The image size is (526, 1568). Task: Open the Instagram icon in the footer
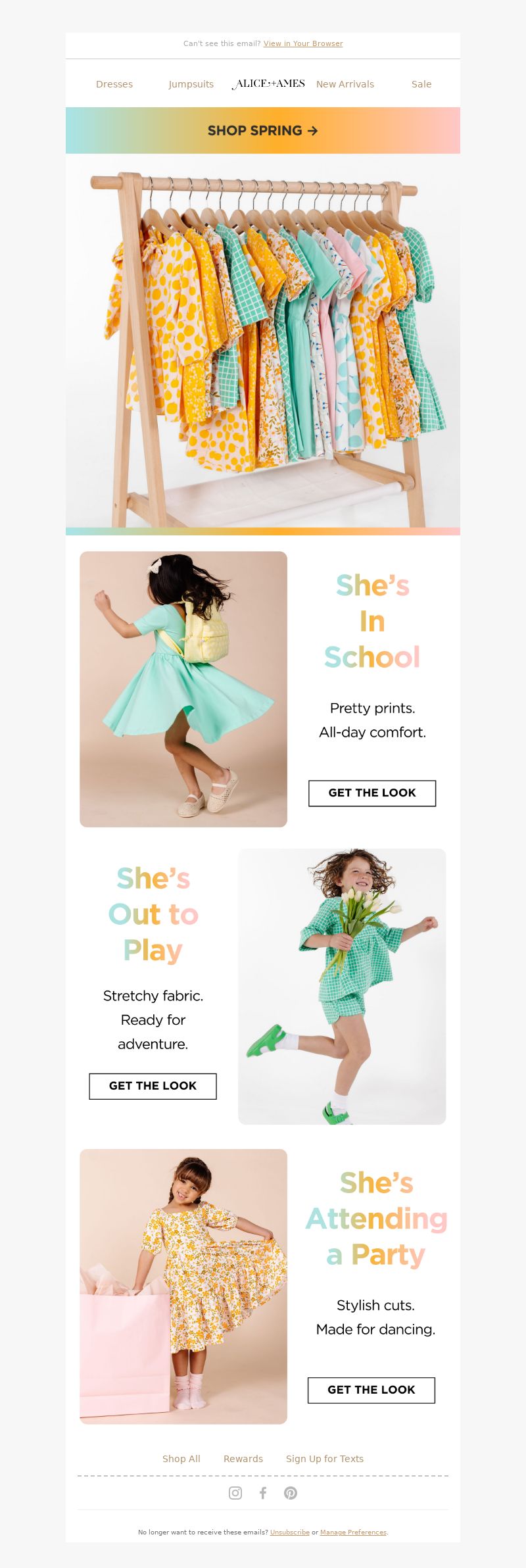point(235,1493)
